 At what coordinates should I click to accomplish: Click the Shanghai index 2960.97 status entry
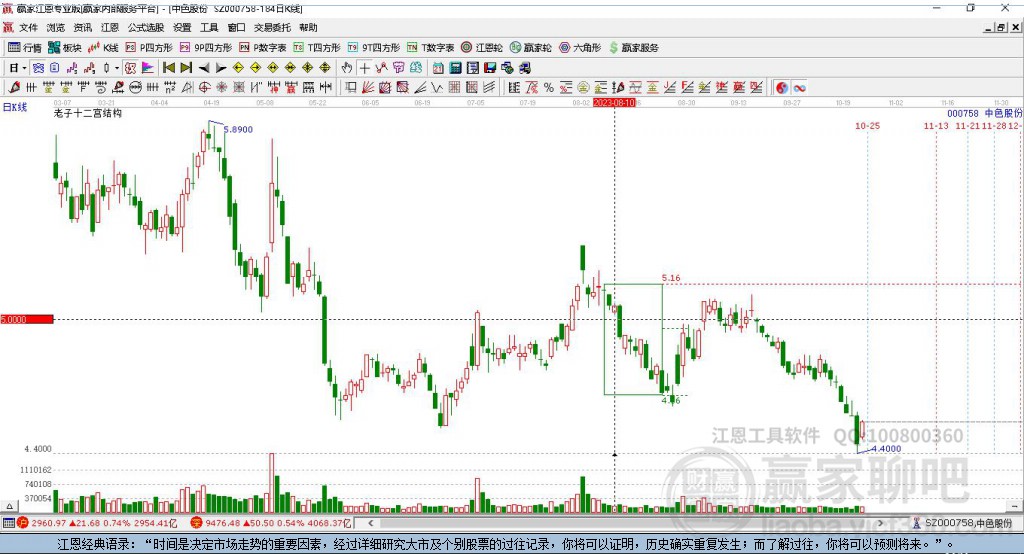[x=97, y=523]
